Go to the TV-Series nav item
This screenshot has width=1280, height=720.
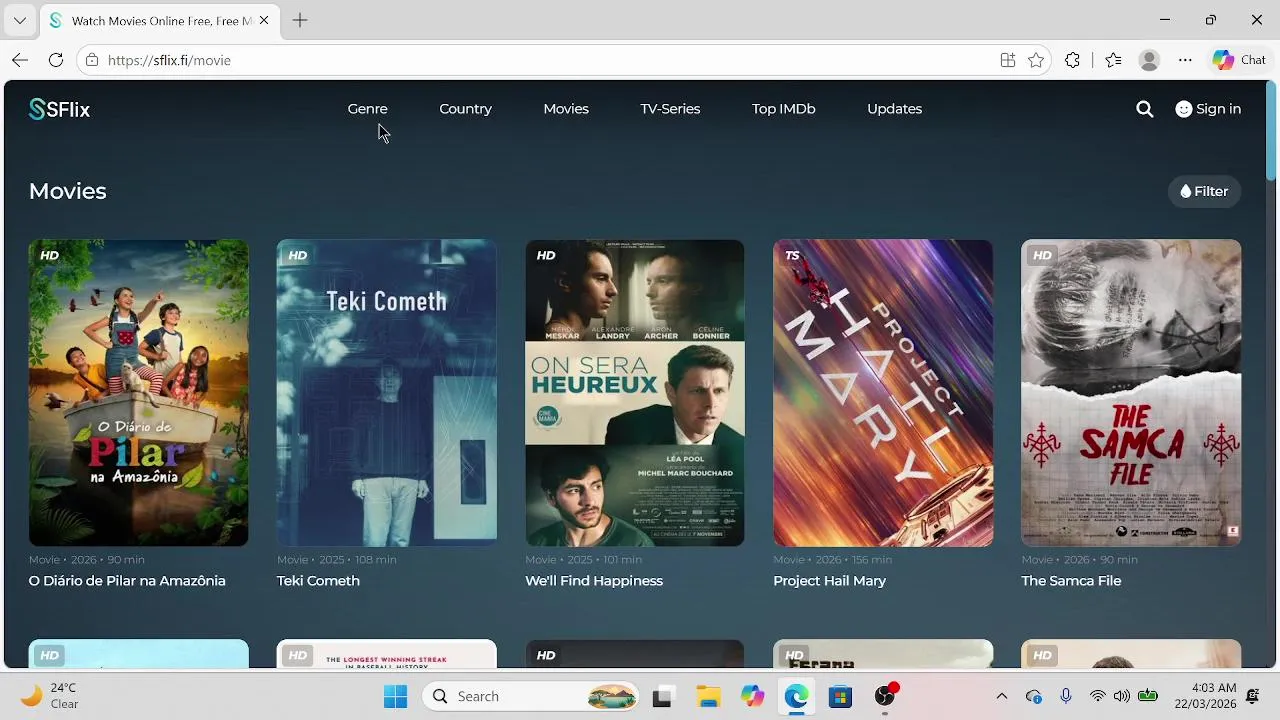pos(670,109)
